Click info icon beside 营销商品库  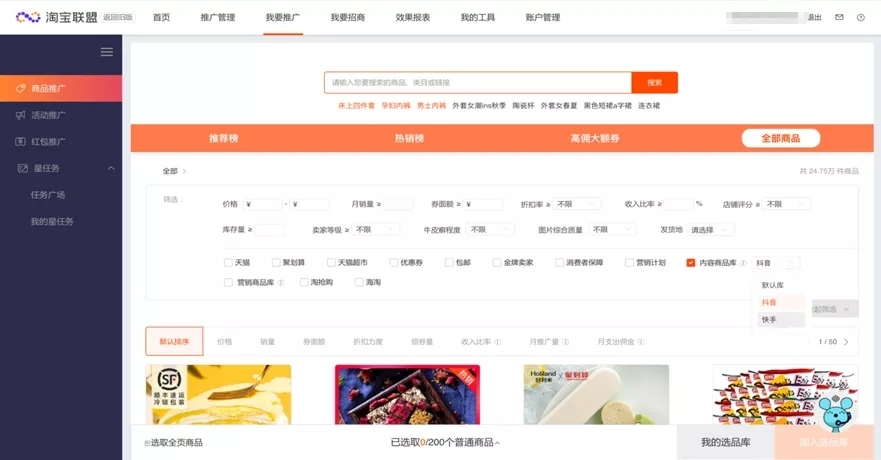tap(281, 283)
